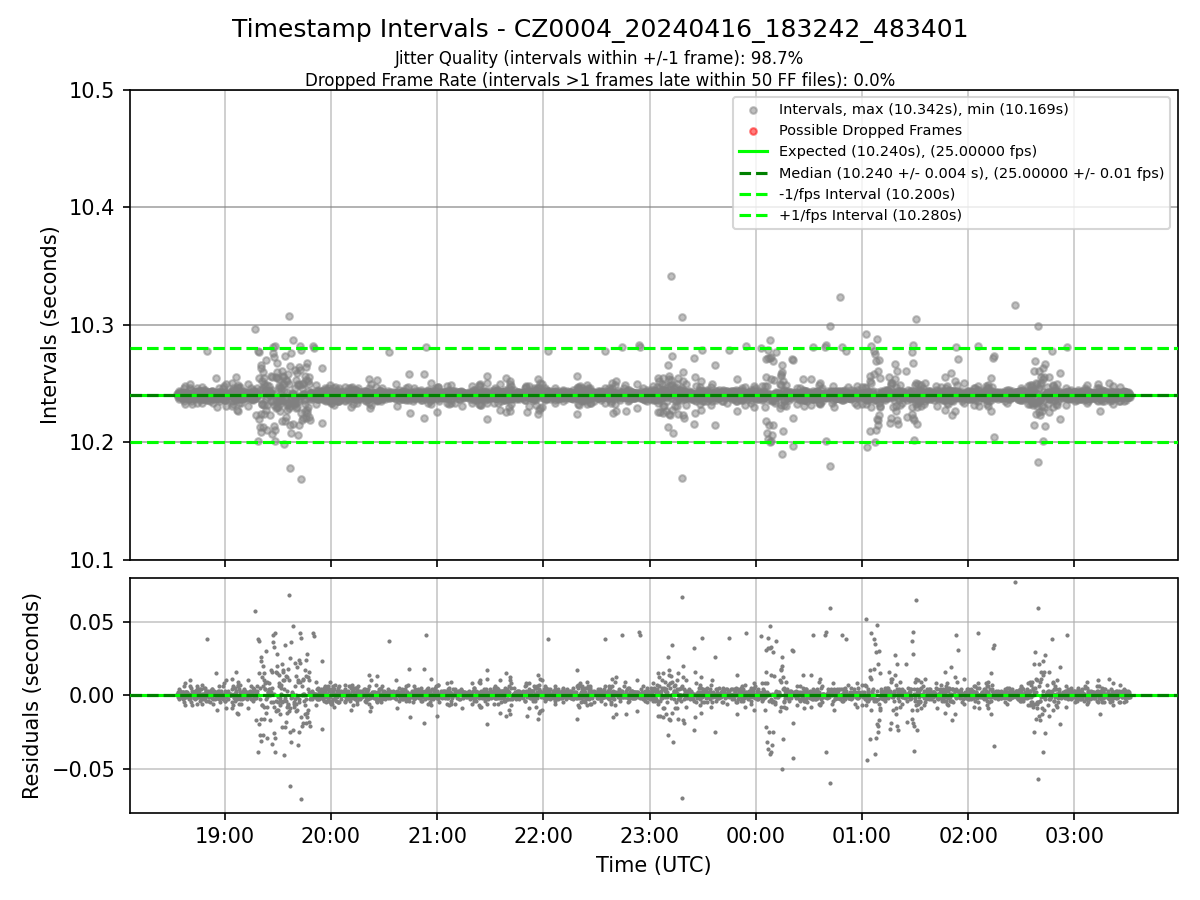
Task: Select the Jitter Quality 98.7% subtitle line
Action: 599,59
